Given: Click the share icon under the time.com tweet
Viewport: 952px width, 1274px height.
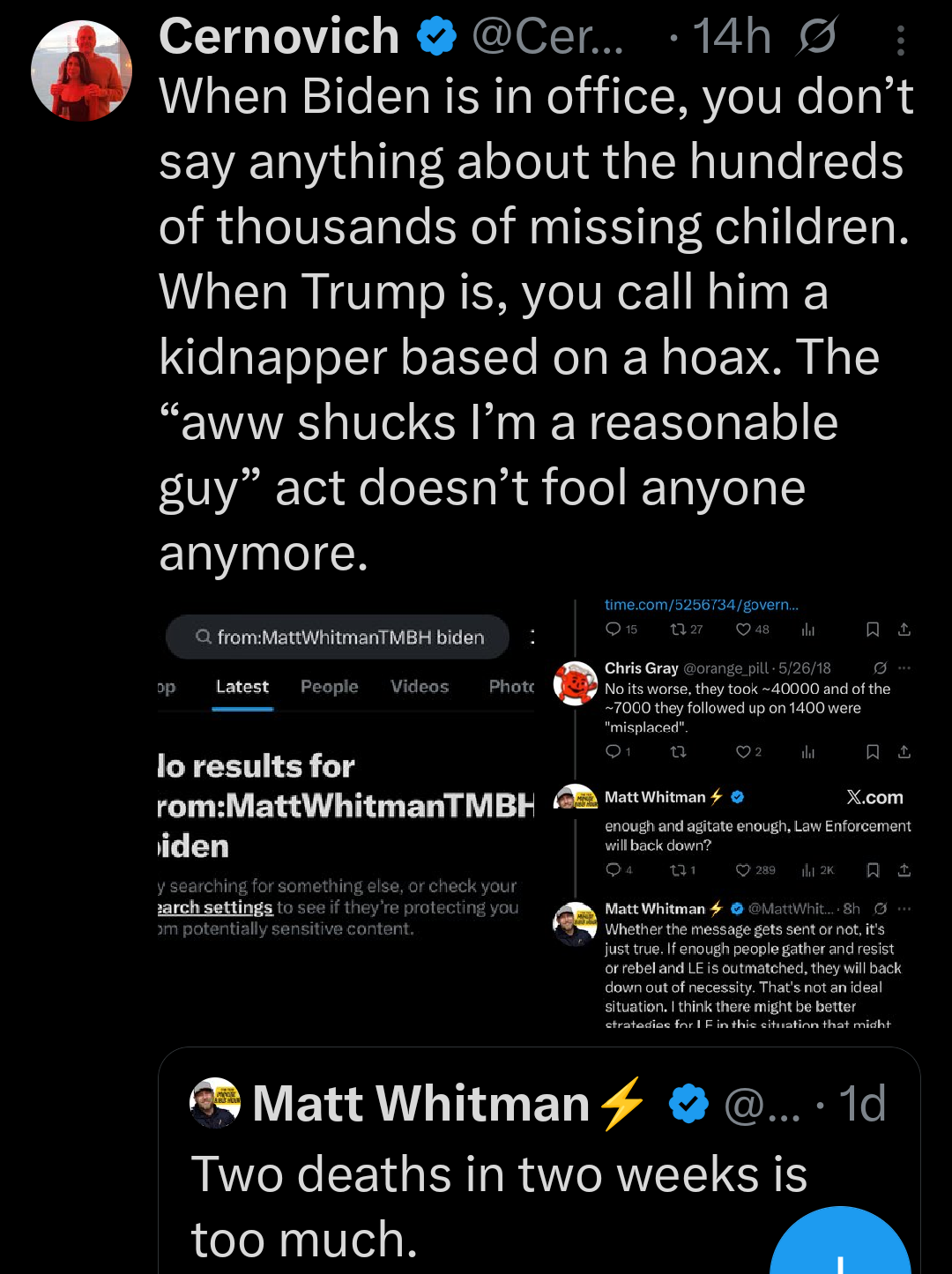Looking at the screenshot, I should (904, 630).
